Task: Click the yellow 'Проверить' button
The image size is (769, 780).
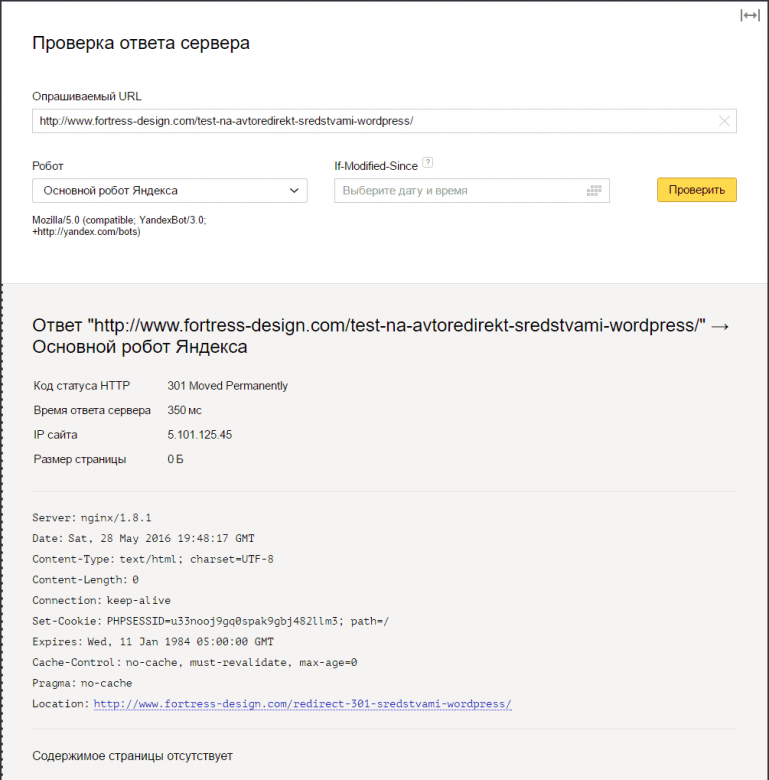Action: tap(696, 190)
